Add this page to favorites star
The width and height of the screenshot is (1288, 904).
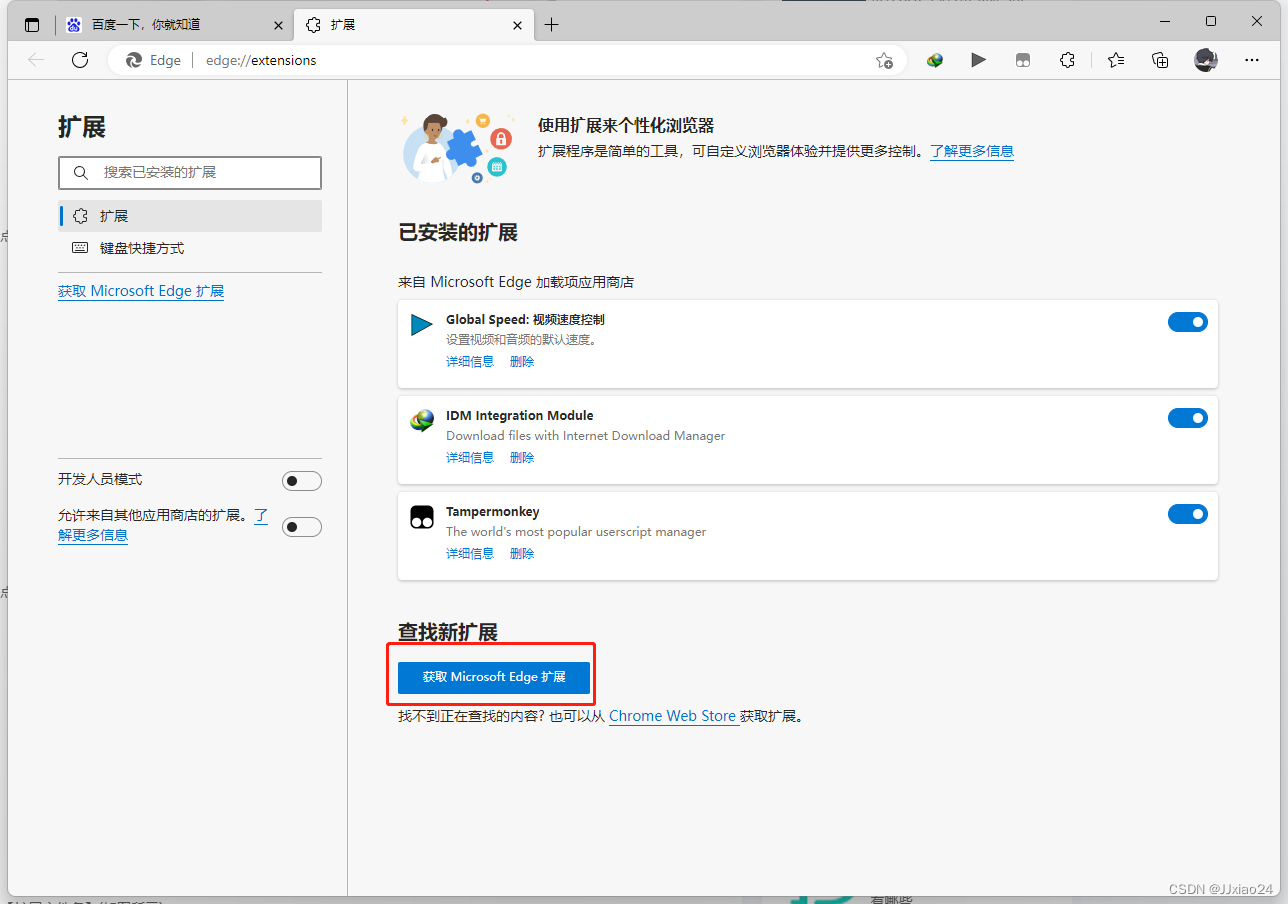(x=884, y=60)
